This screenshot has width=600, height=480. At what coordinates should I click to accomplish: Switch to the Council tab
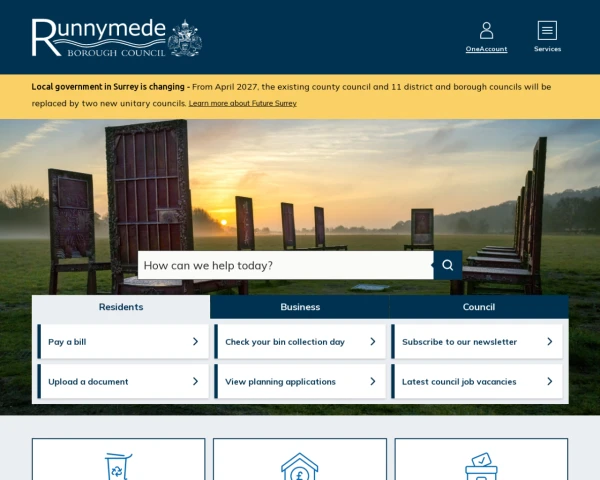click(478, 307)
